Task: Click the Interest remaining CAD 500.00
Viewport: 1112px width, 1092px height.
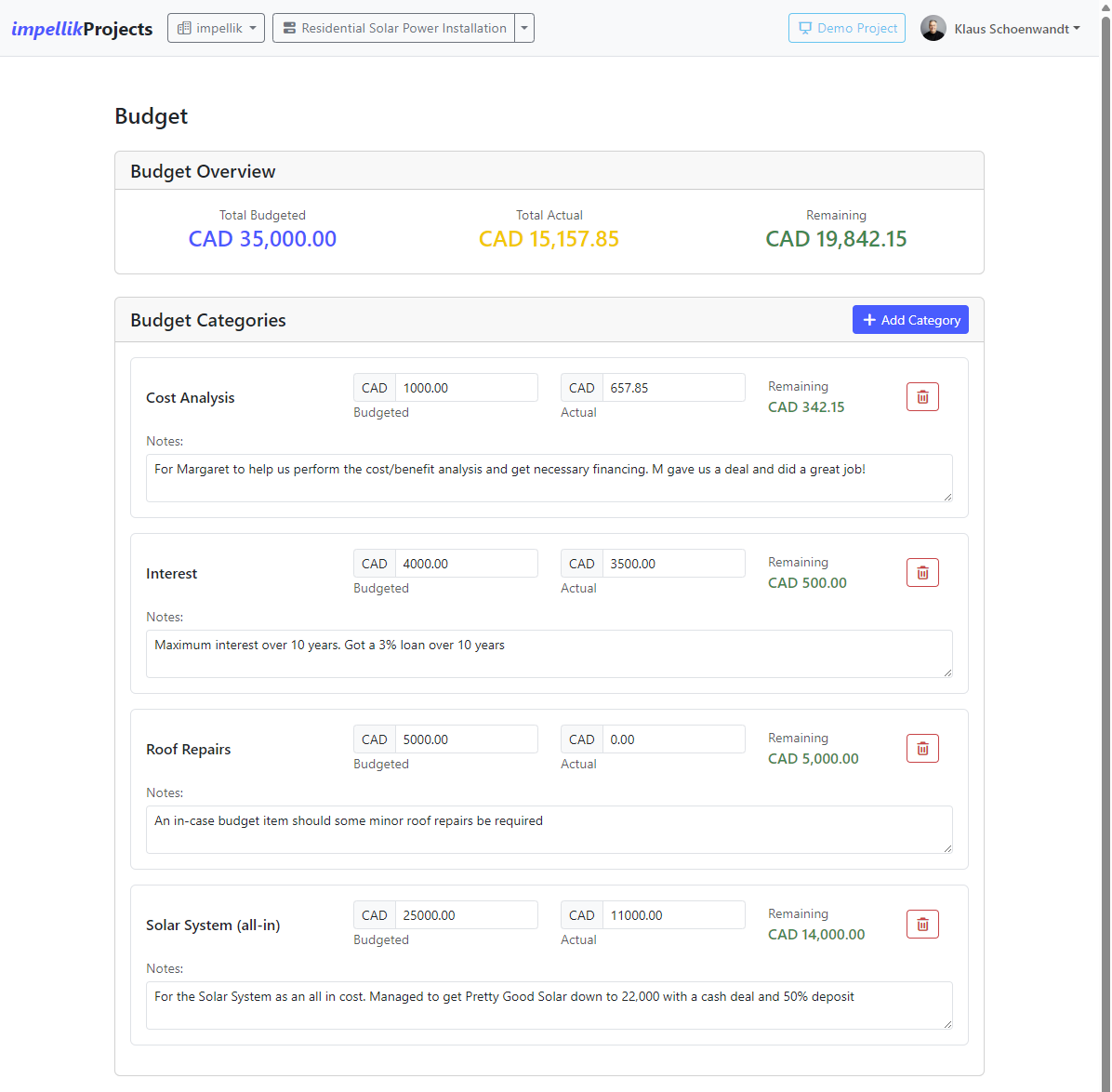Action: coord(807,583)
